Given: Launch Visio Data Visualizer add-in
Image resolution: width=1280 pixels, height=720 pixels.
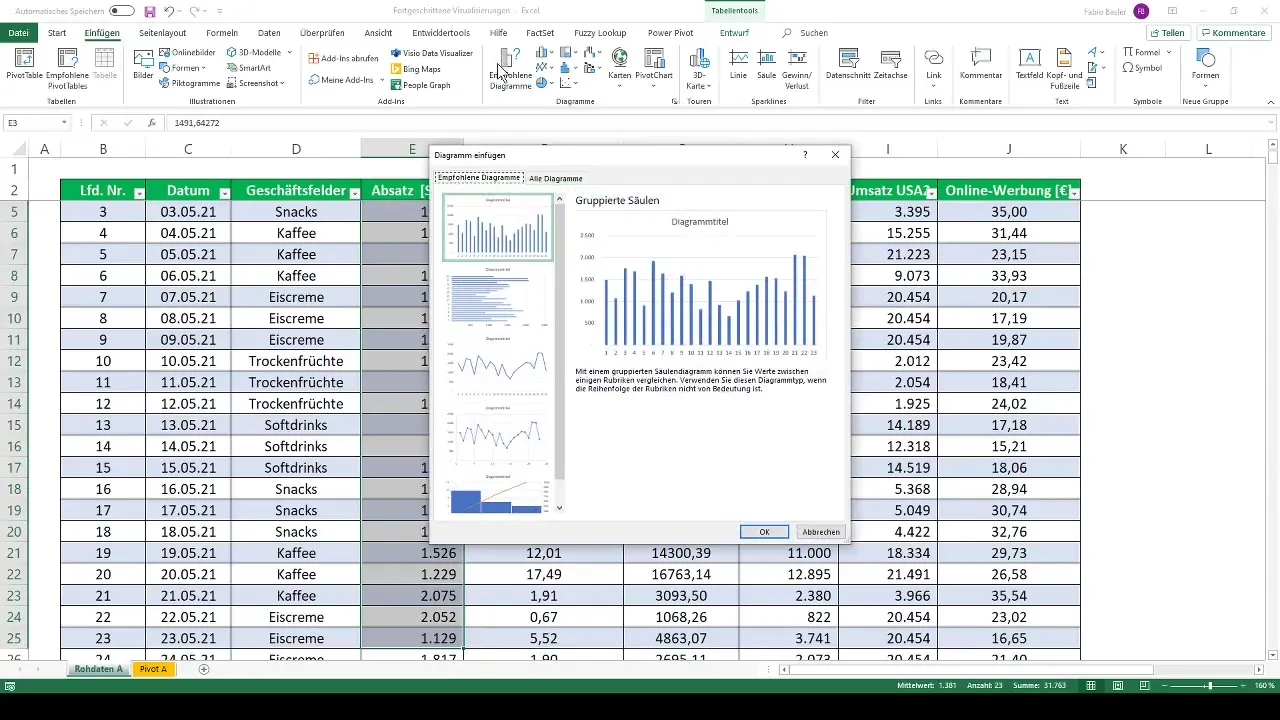Looking at the screenshot, I should pyautogui.click(x=431, y=53).
